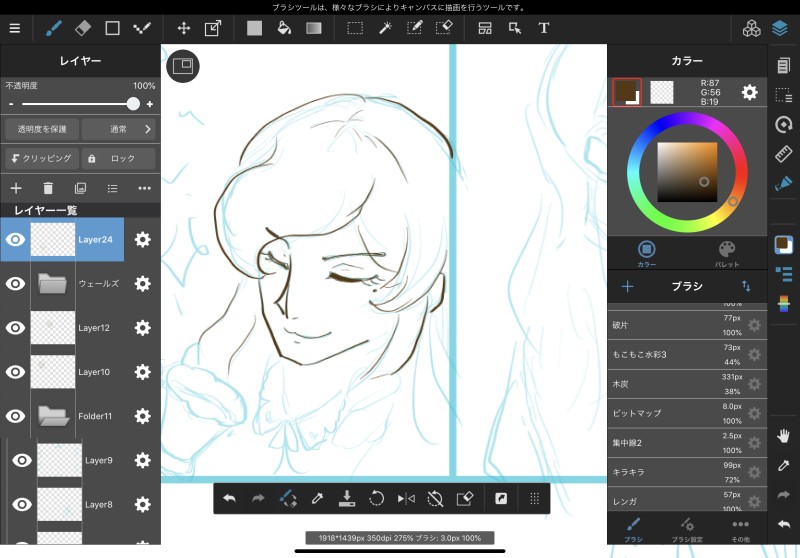Open the navigator window button on canvas

tap(183, 66)
